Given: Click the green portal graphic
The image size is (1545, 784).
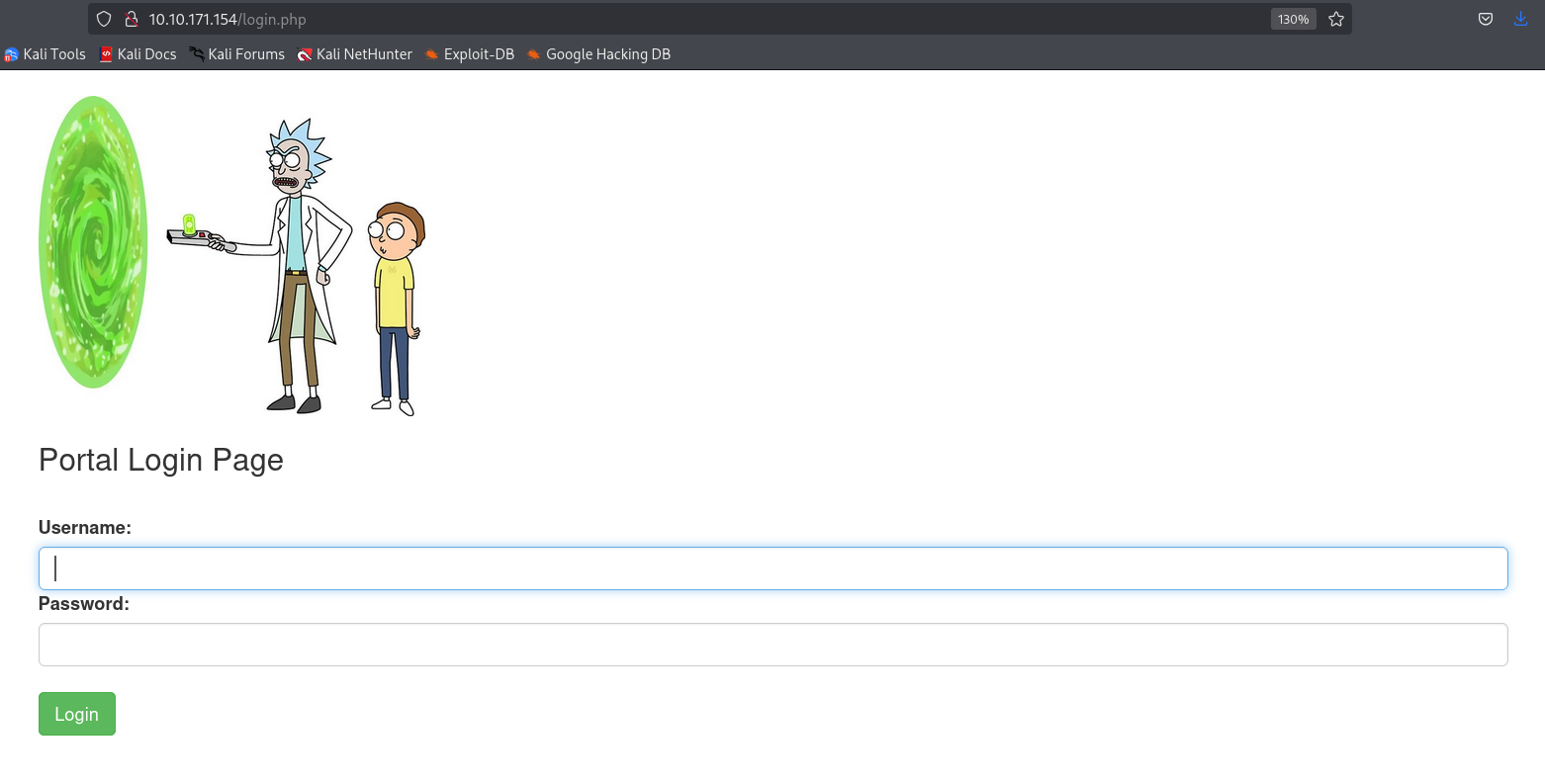Looking at the screenshot, I should (x=92, y=241).
